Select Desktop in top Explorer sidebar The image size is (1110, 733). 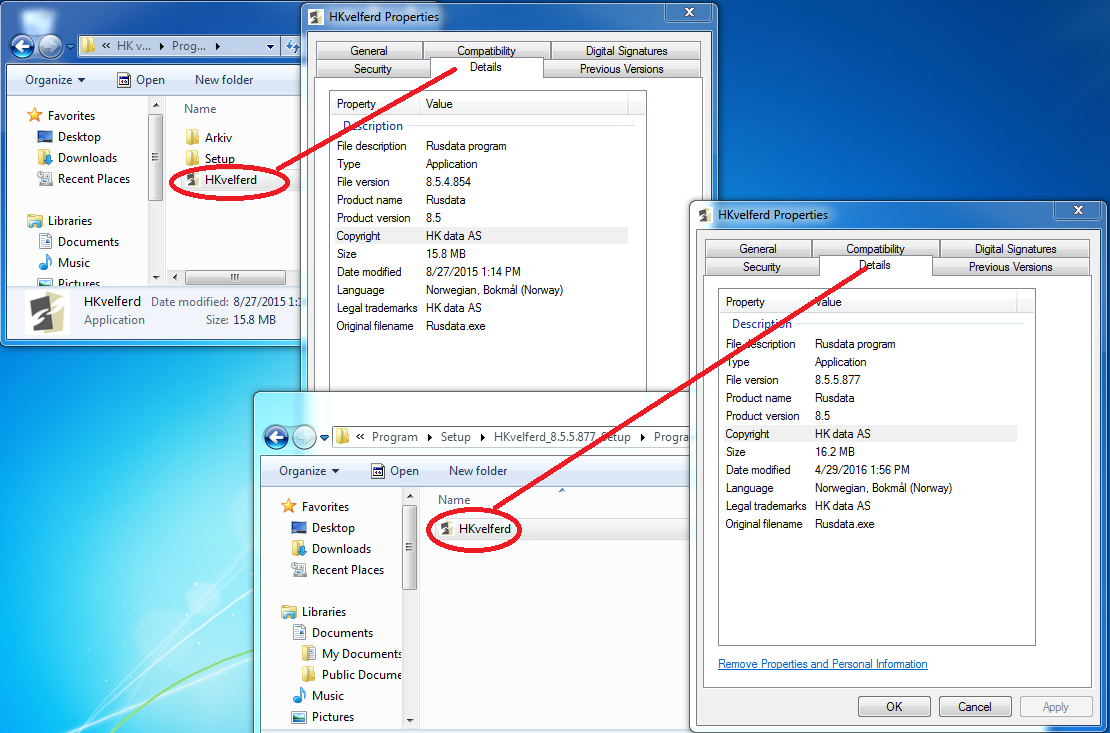click(x=69, y=137)
